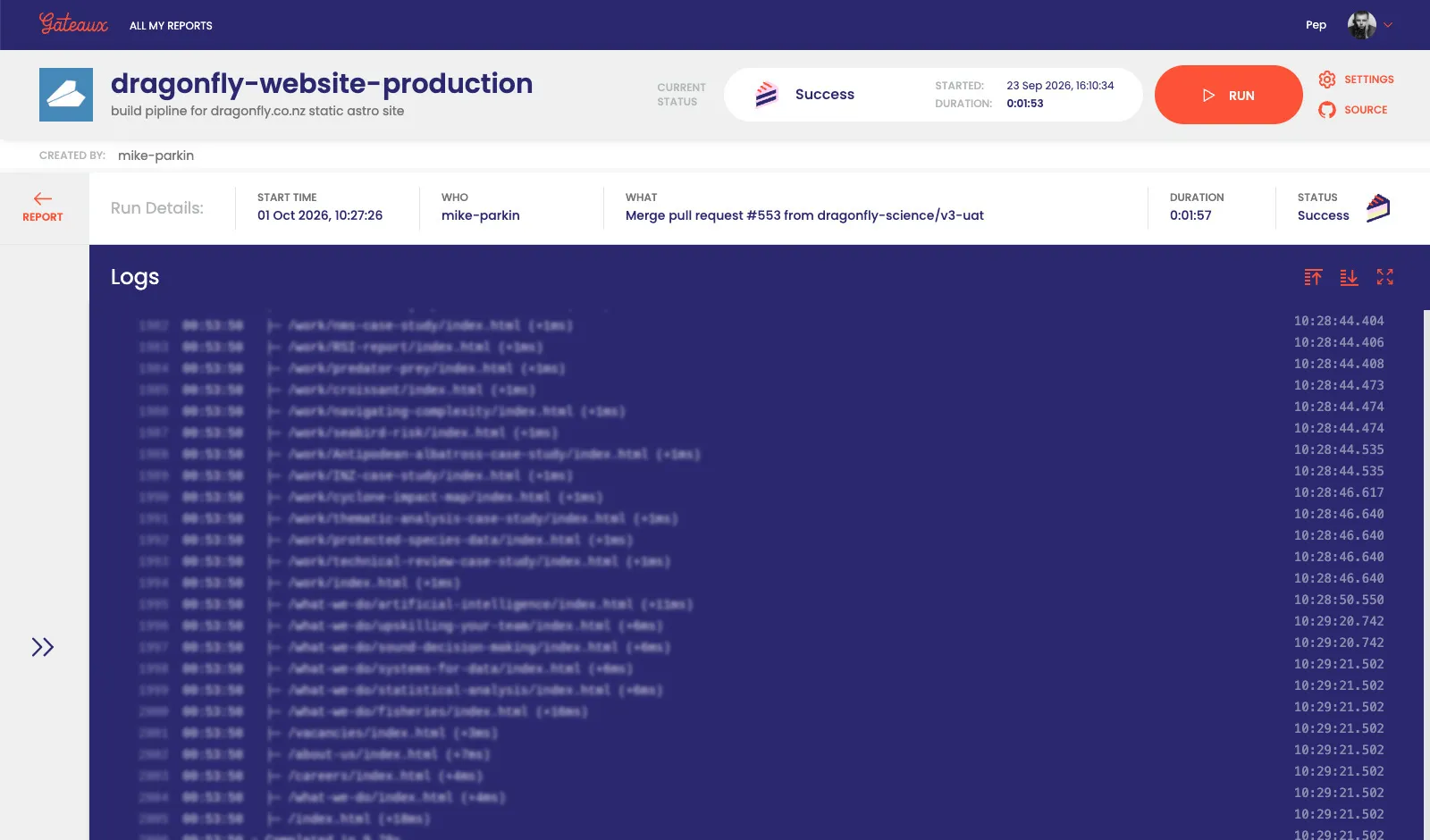Image resolution: width=1430 pixels, height=840 pixels.
Task: Jump to bottom of logs icon
Action: [1349, 277]
